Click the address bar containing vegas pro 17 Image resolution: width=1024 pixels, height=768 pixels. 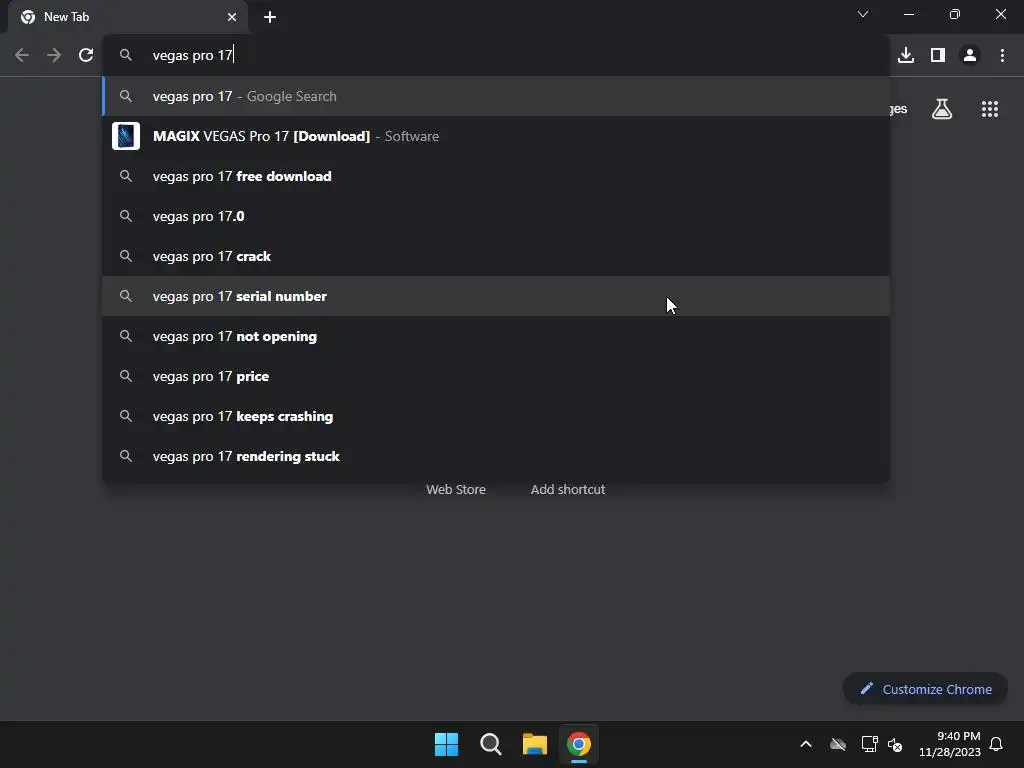coord(496,56)
